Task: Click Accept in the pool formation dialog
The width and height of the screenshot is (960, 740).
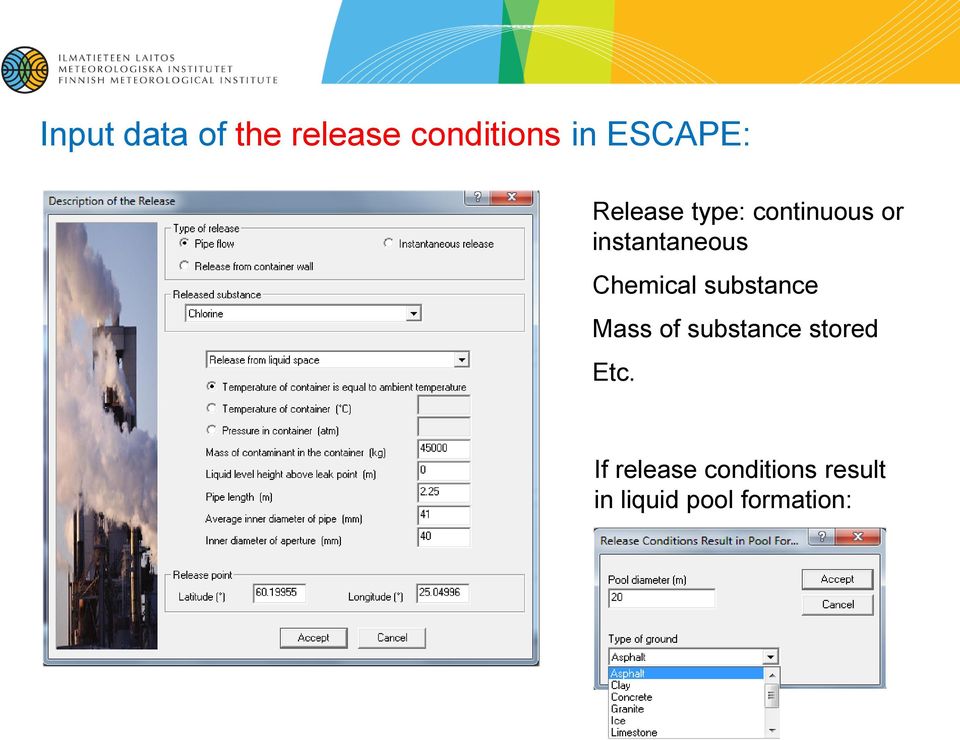Action: (x=837, y=579)
